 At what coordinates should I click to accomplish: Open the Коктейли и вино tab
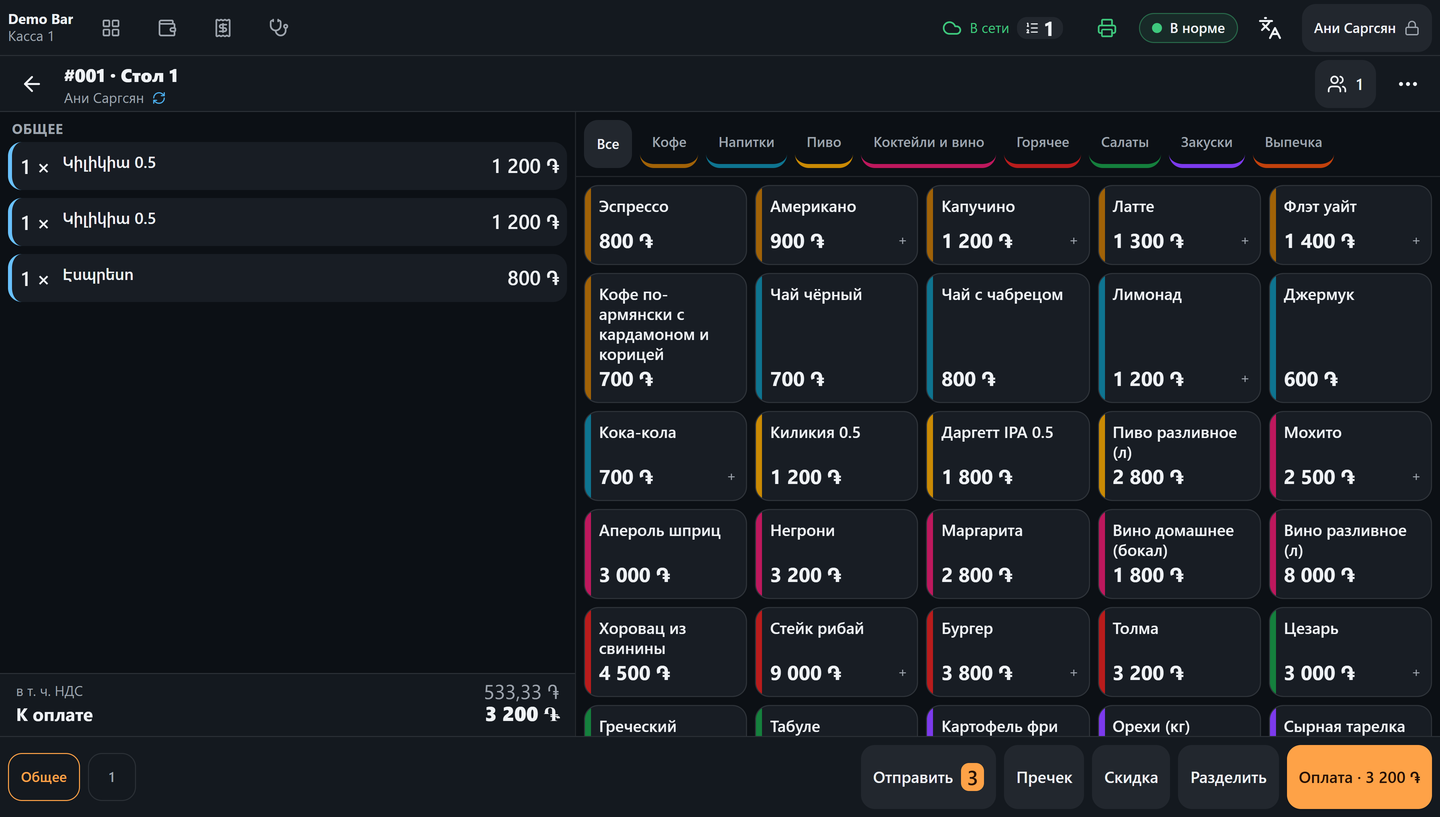pos(929,144)
